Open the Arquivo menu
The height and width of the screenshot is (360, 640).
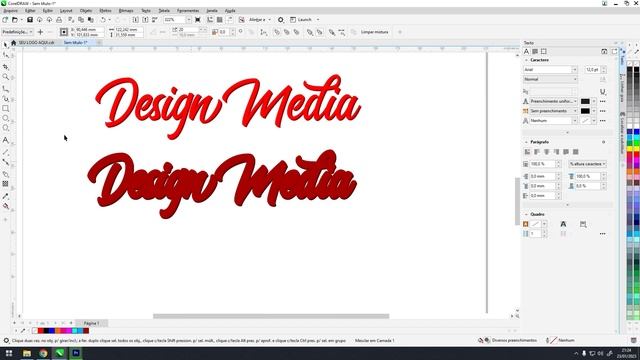click(x=10, y=11)
